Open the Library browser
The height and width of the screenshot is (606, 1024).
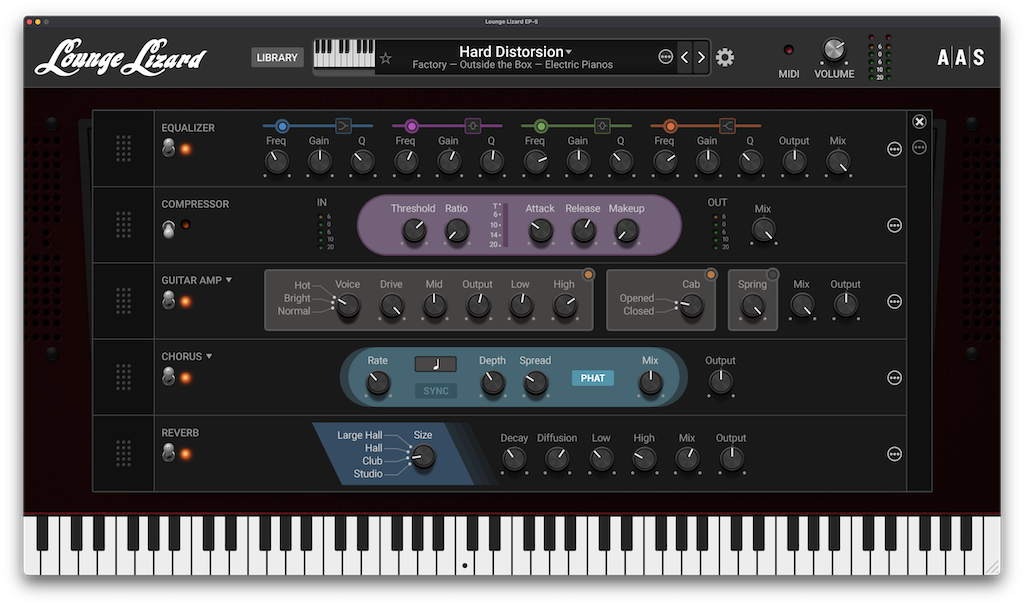point(277,57)
